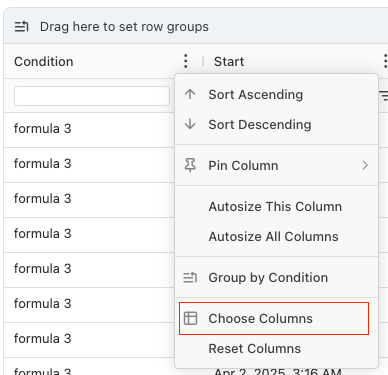The width and height of the screenshot is (388, 375).
Task: Open the Start column filter icon
Action: coord(384,96)
